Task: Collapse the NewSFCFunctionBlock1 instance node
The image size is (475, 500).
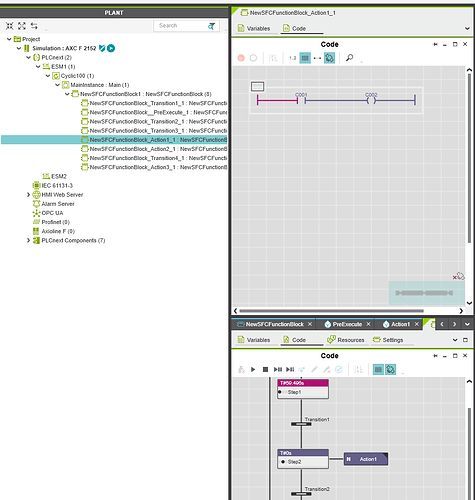Action: click(67, 94)
